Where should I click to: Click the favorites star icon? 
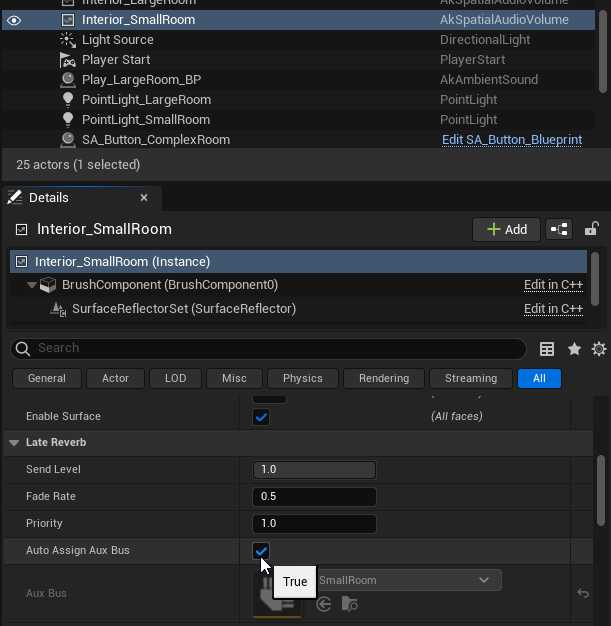[574, 349]
